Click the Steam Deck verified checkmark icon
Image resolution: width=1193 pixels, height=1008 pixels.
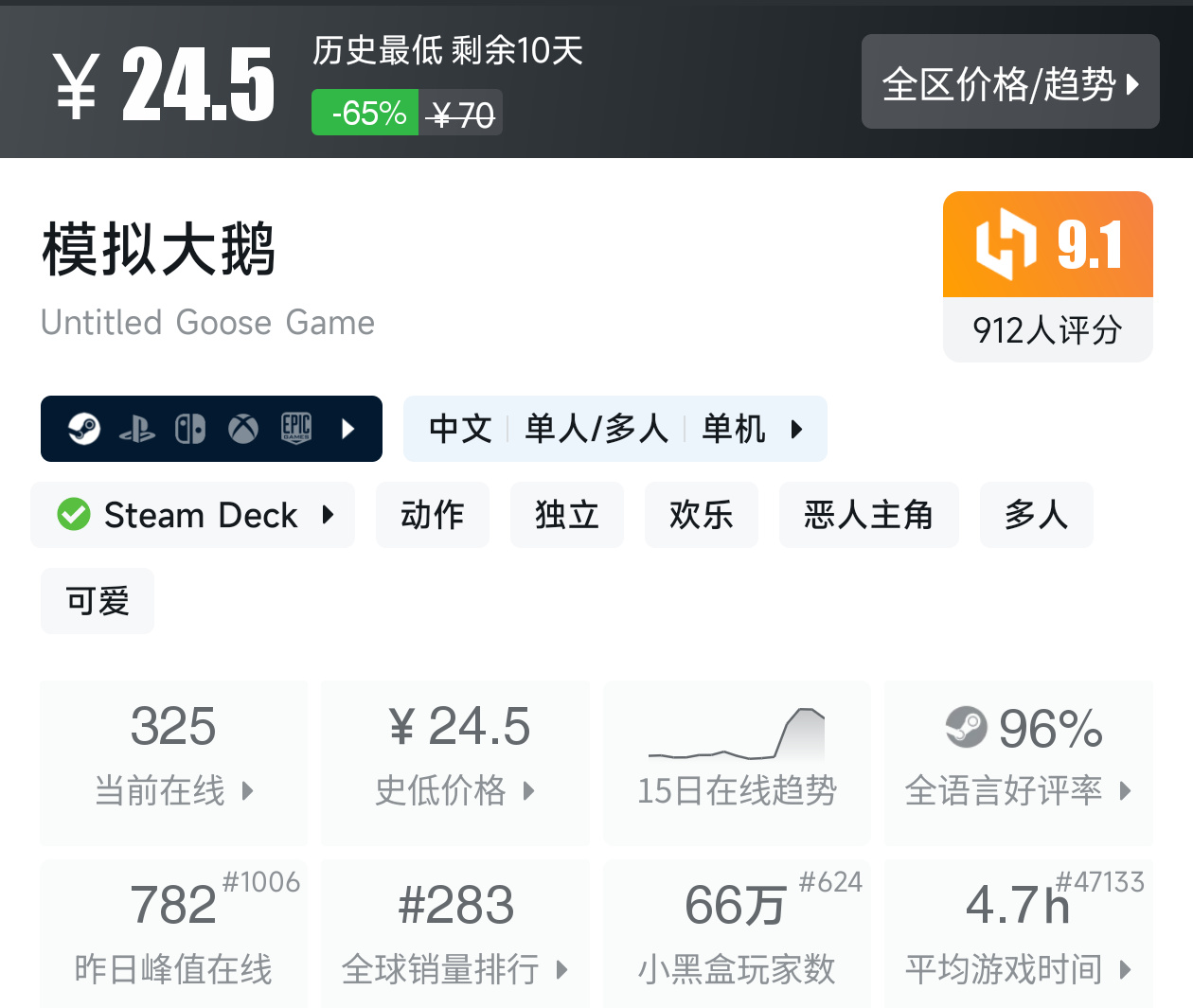click(74, 515)
